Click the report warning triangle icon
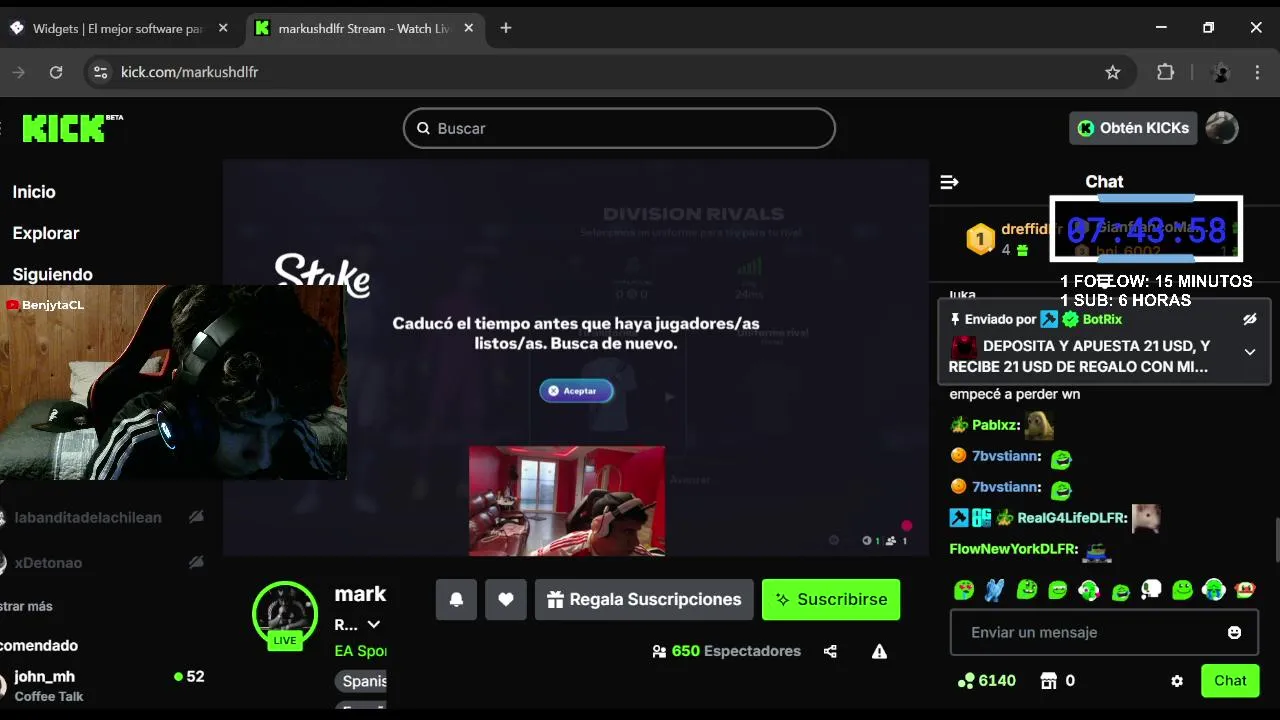The width and height of the screenshot is (1280, 720). (879, 651)
